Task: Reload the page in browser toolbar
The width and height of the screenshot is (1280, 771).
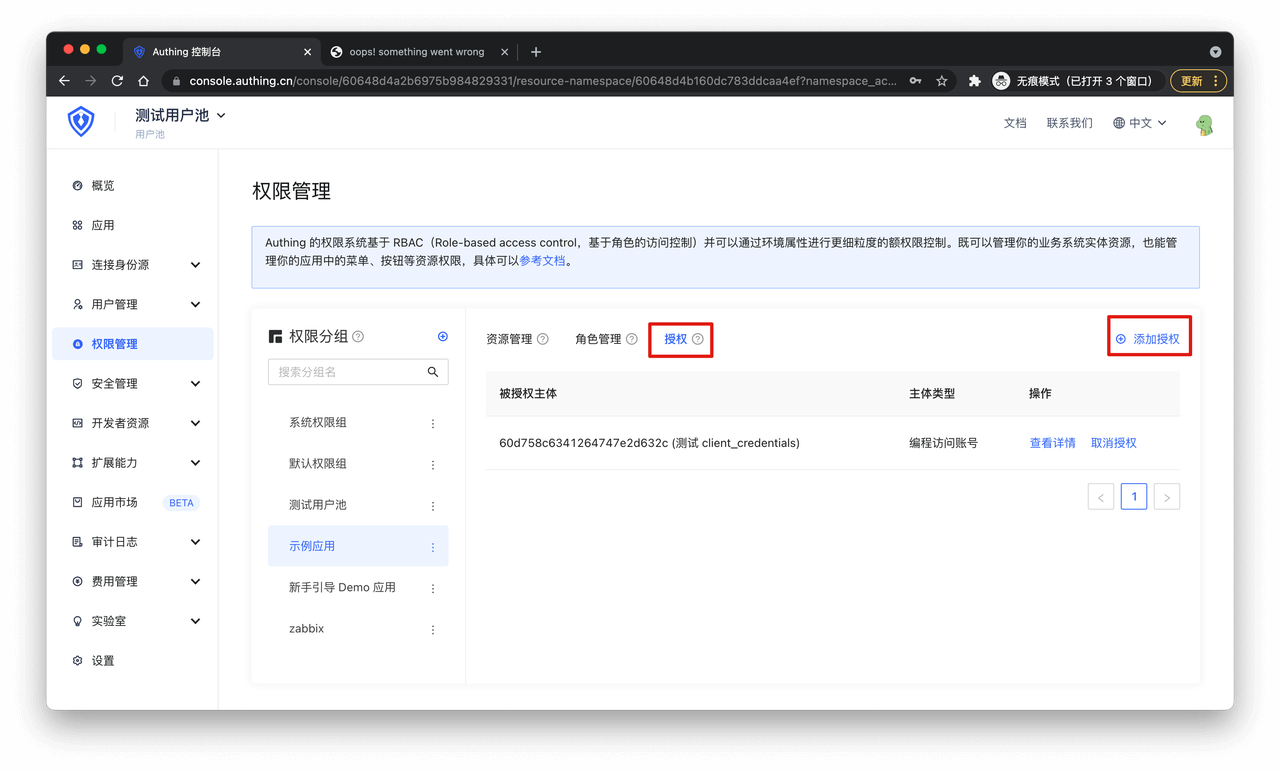Action: [117, 81]
